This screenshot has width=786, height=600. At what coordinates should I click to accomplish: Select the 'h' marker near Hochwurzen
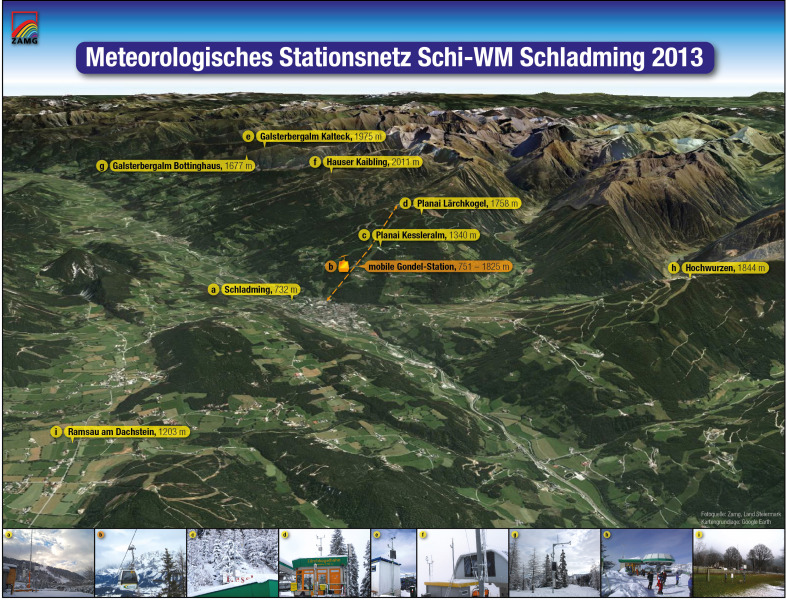[x=674, y=268]
